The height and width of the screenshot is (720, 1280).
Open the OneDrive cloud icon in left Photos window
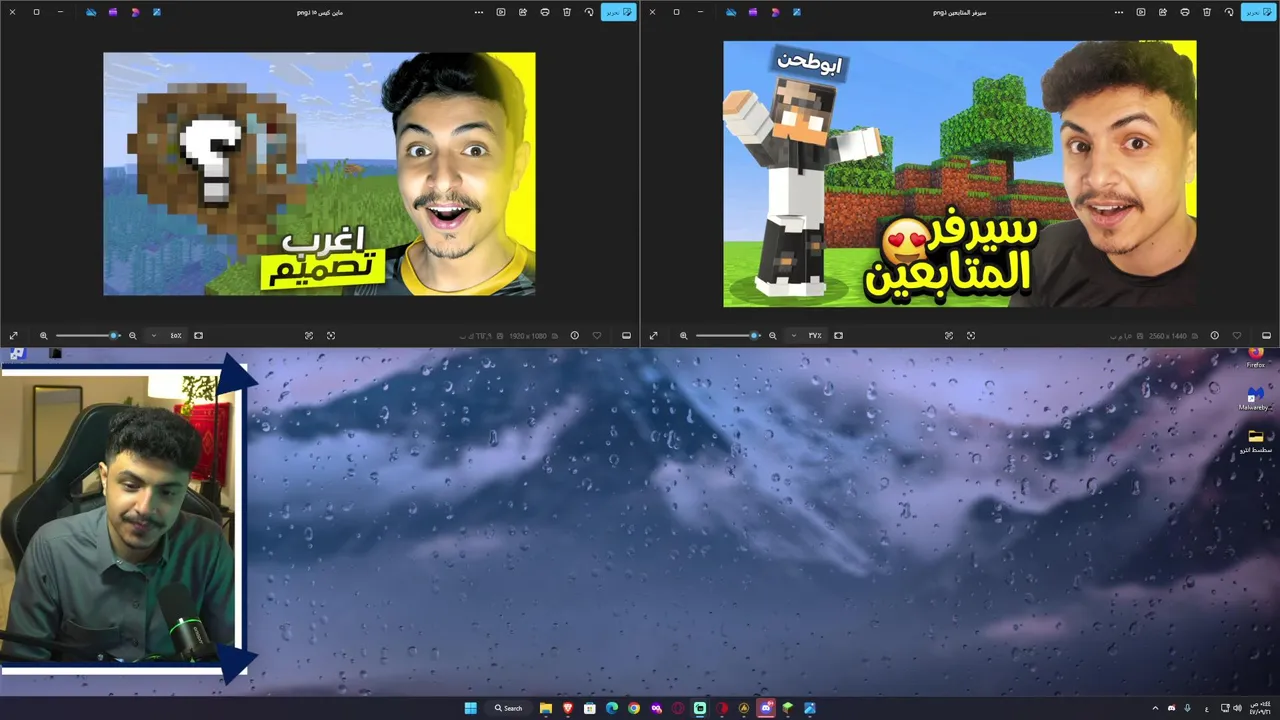[91, 12]
